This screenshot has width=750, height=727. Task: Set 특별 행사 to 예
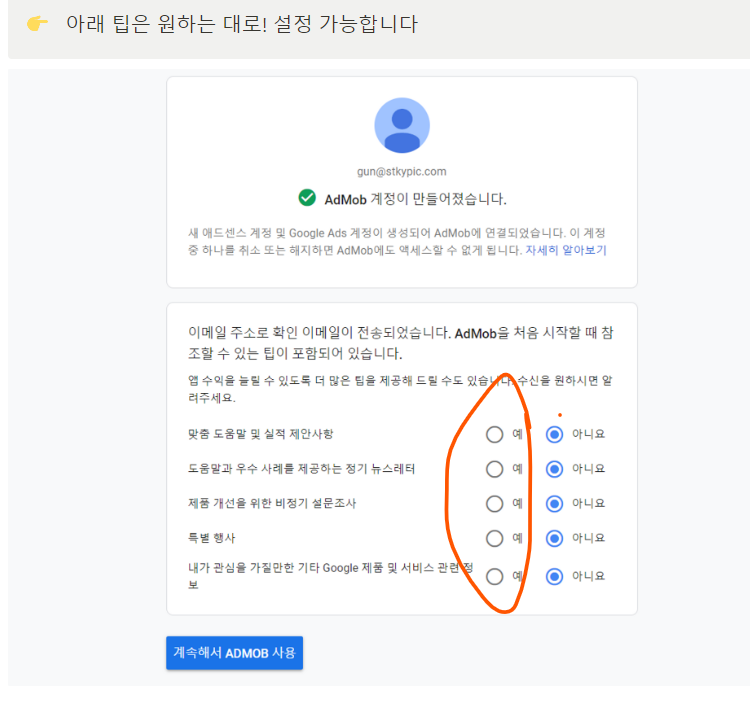click(495, 538)
